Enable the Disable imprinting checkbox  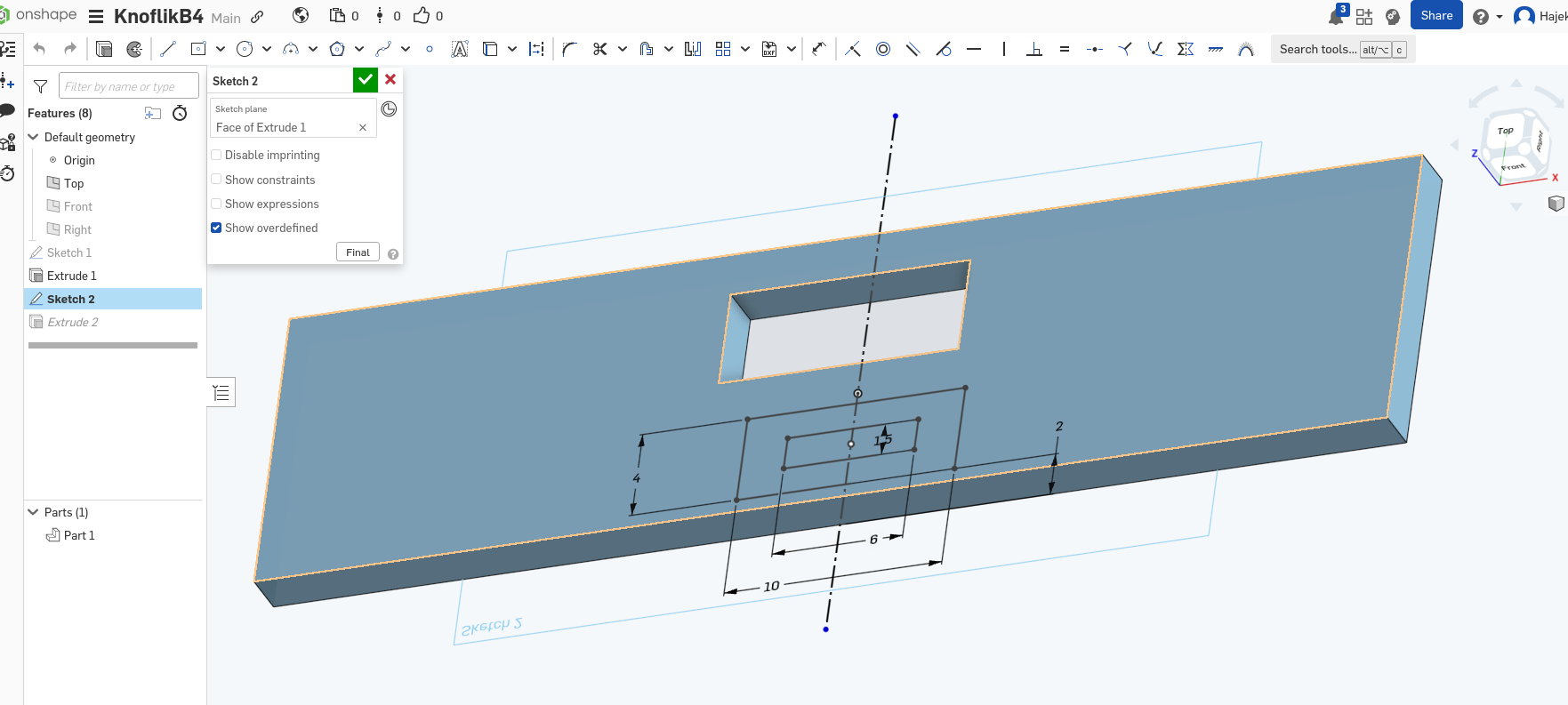(x=216, y=155)
